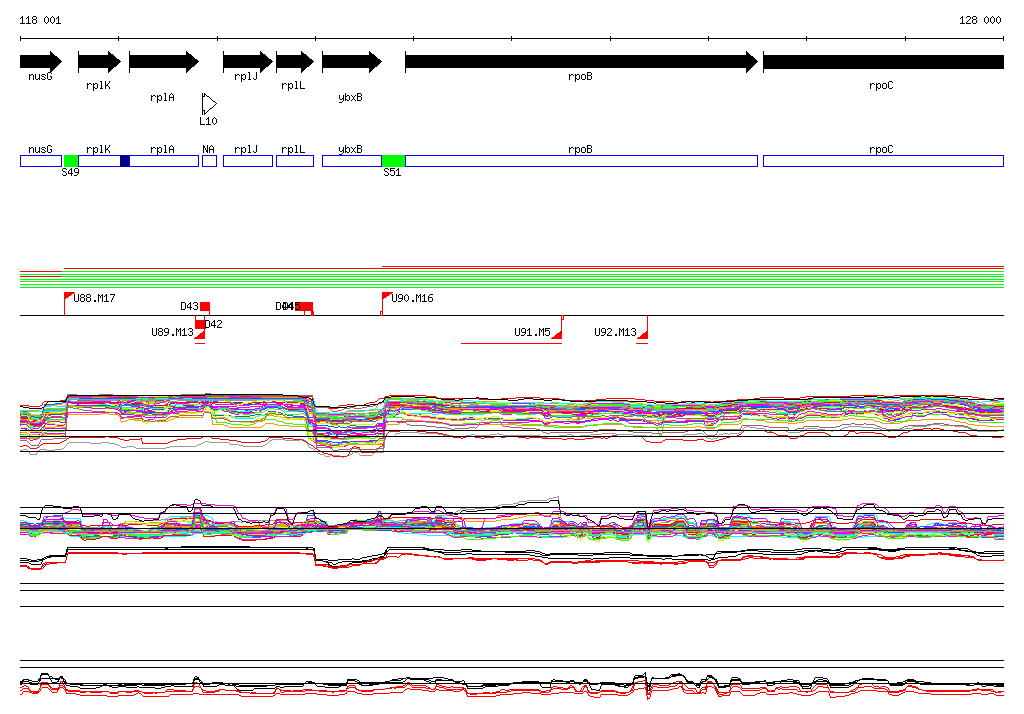1024x714 pixels.
Task: Click the ybxB blue outlined box
Action: coord(352,161)
